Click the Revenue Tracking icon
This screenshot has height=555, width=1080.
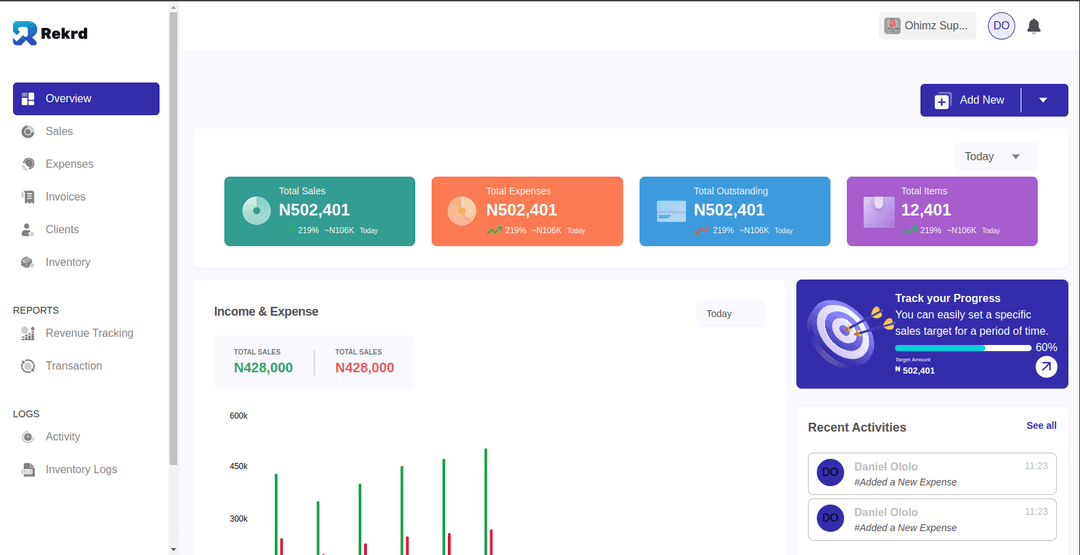coord(28,334)
